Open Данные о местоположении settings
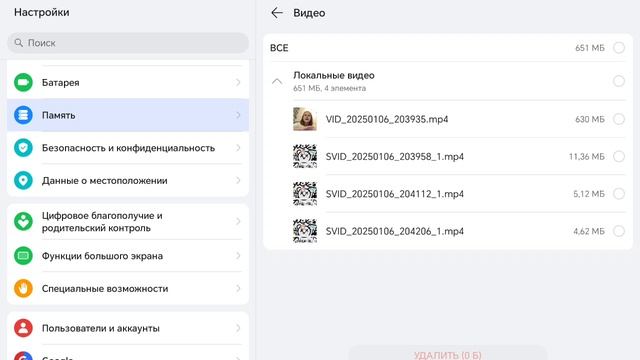This screenshot has width=640, height=360. 128,180
